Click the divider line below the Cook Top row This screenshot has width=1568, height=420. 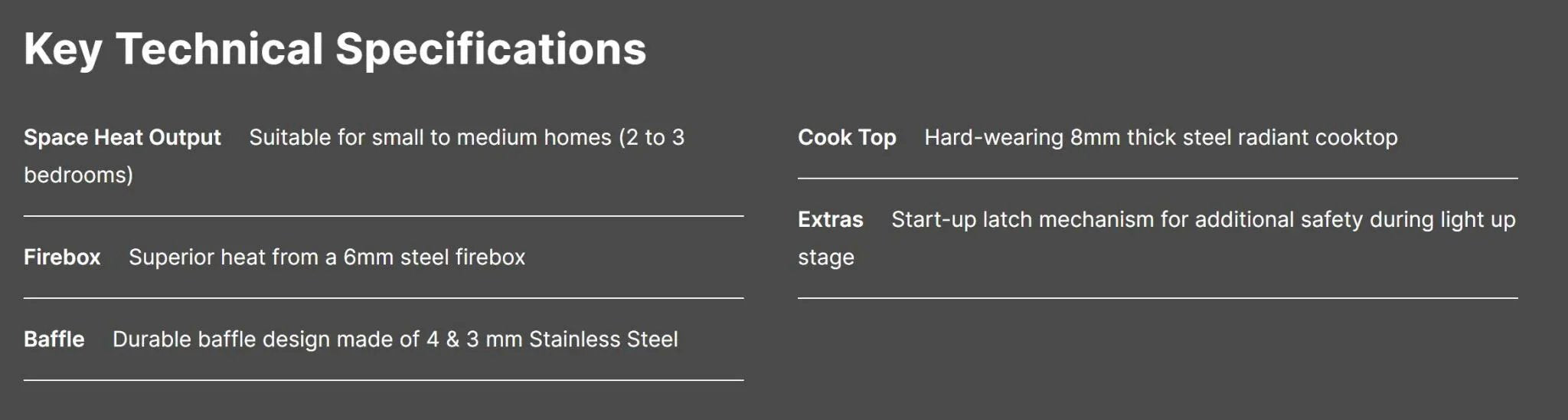point(1158,179)
